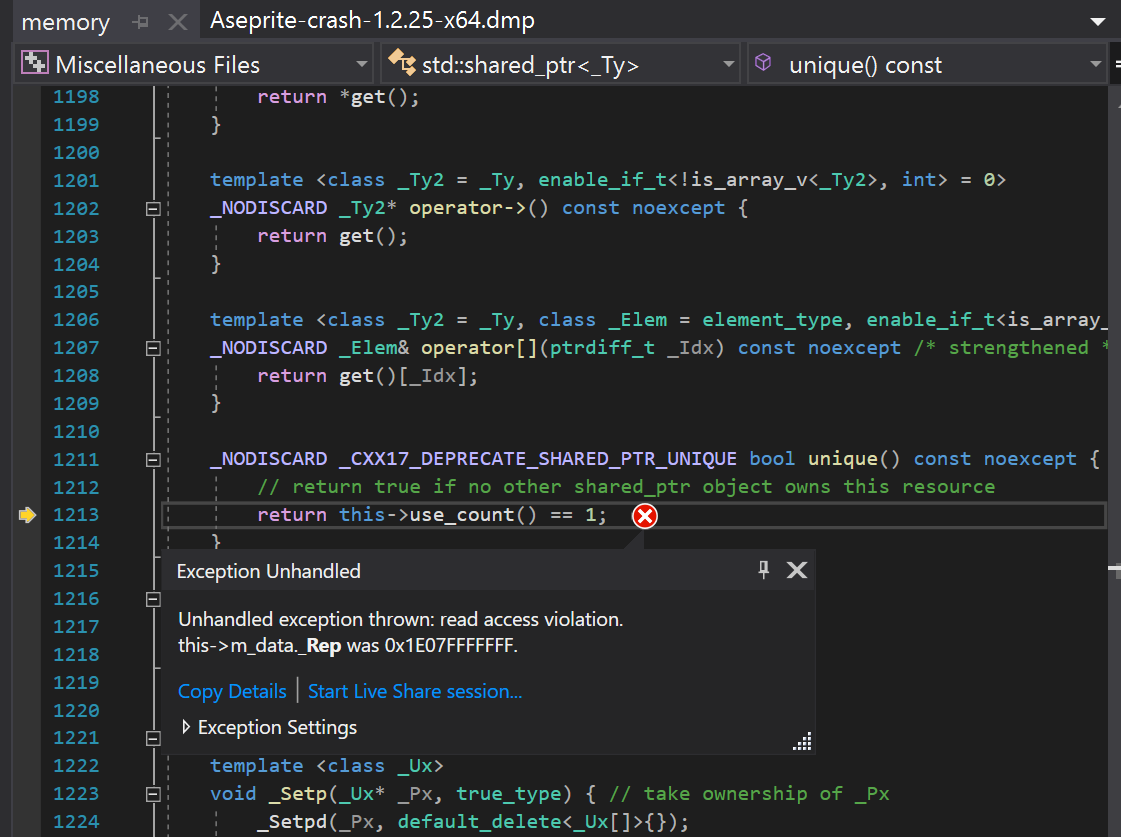Click line number 1213 in the gutter
1121x837 pixels.
tap(76, 515)
